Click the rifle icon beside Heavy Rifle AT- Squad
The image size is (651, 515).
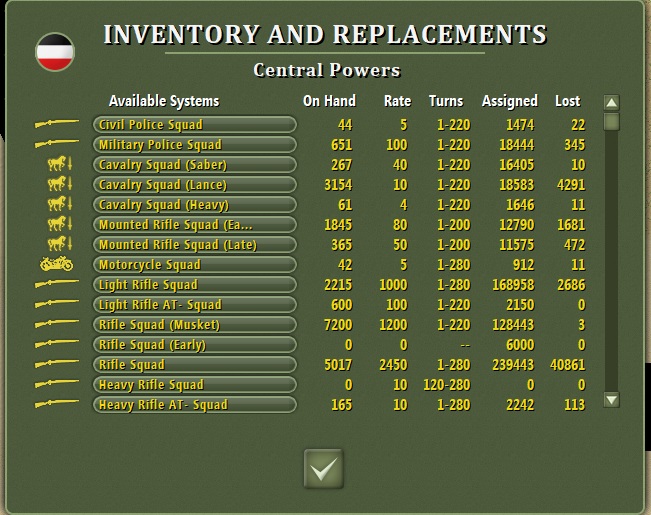click(56, 403)
